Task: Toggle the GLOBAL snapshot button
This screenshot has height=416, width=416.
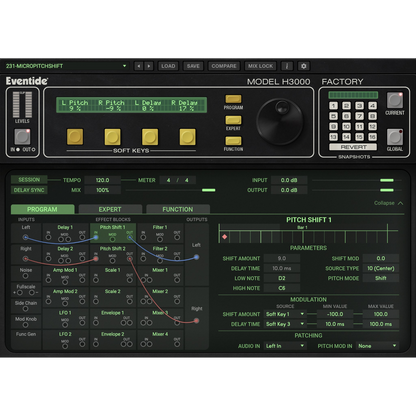Action: [395, 137]
